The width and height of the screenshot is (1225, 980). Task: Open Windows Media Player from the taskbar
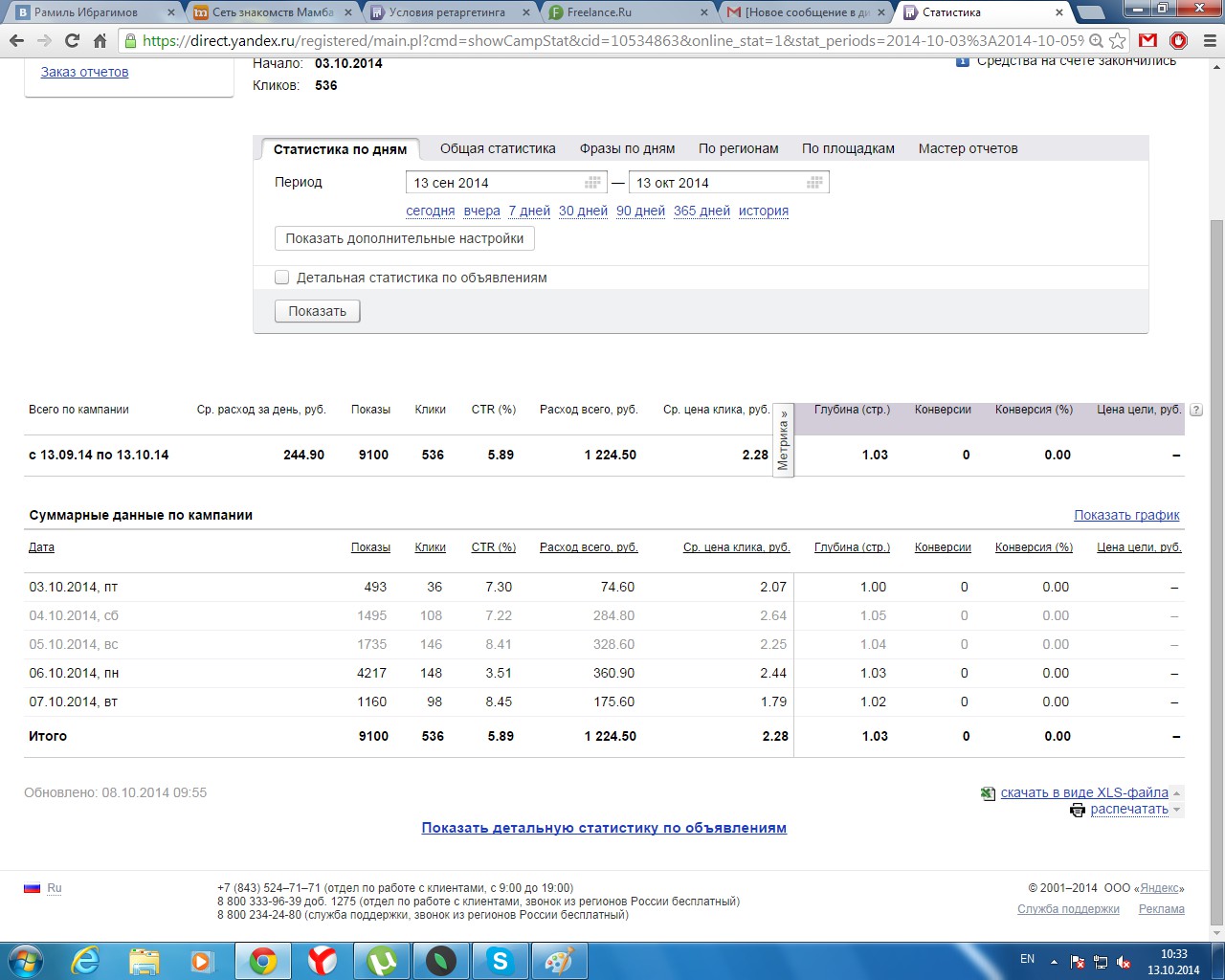pyautogui.click(x=203, y=961)
